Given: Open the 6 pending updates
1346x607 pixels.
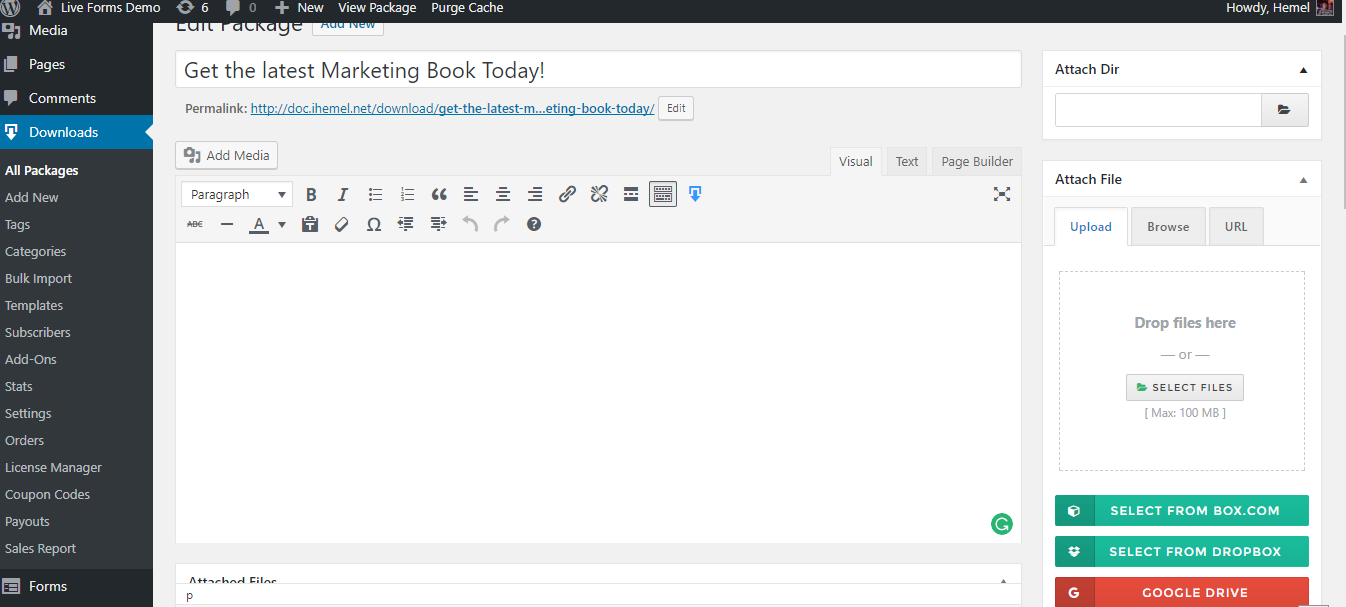Looking at the screenshot, I should tap(192, 8).
